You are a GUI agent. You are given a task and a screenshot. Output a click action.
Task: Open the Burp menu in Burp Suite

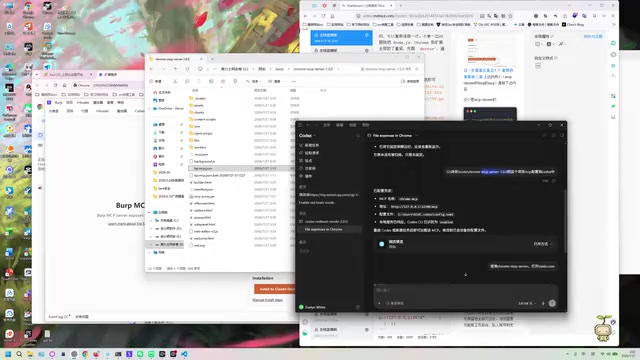[58, 102]
